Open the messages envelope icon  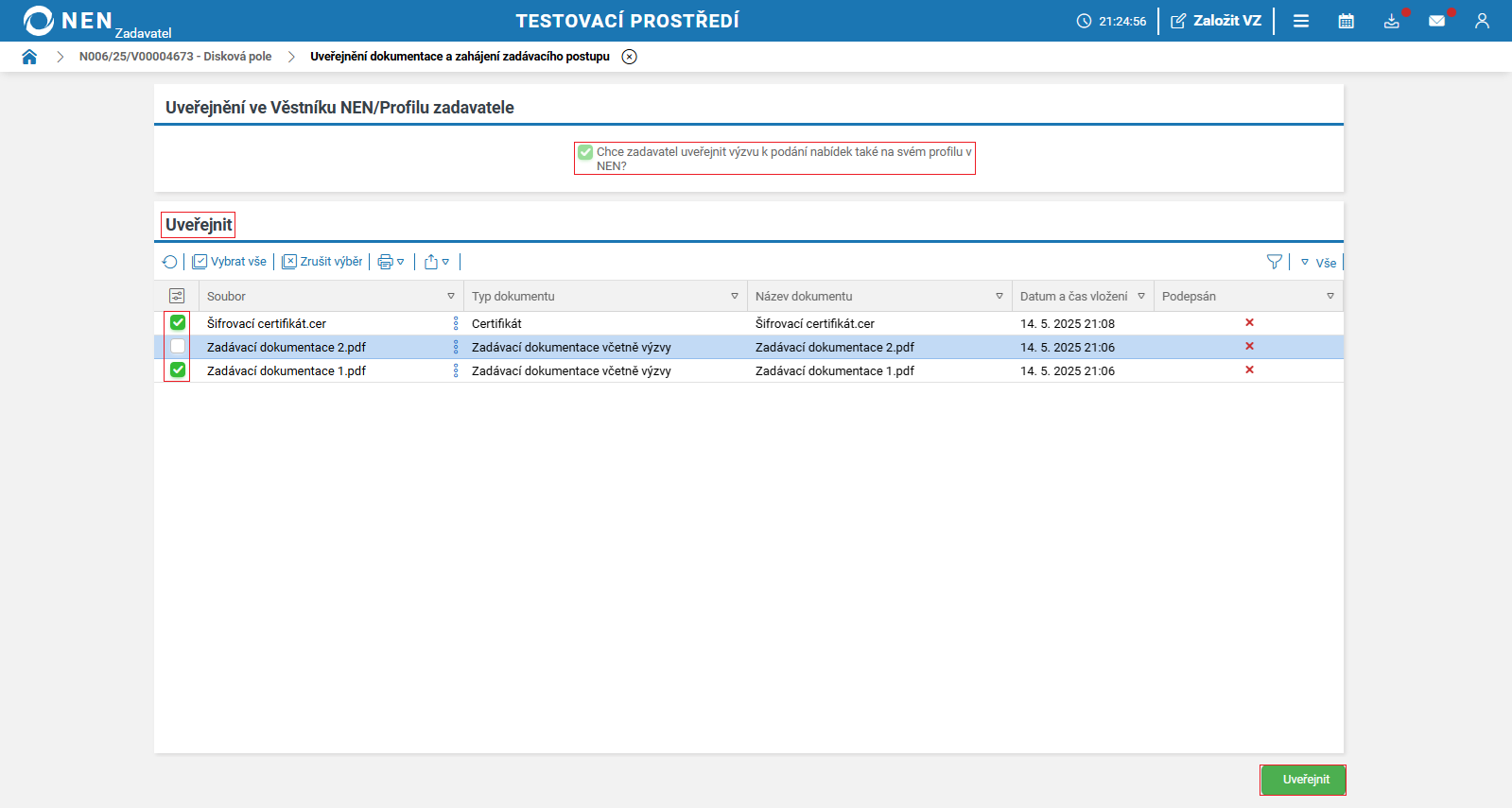pyautogui.click(x=1437, y=21)
